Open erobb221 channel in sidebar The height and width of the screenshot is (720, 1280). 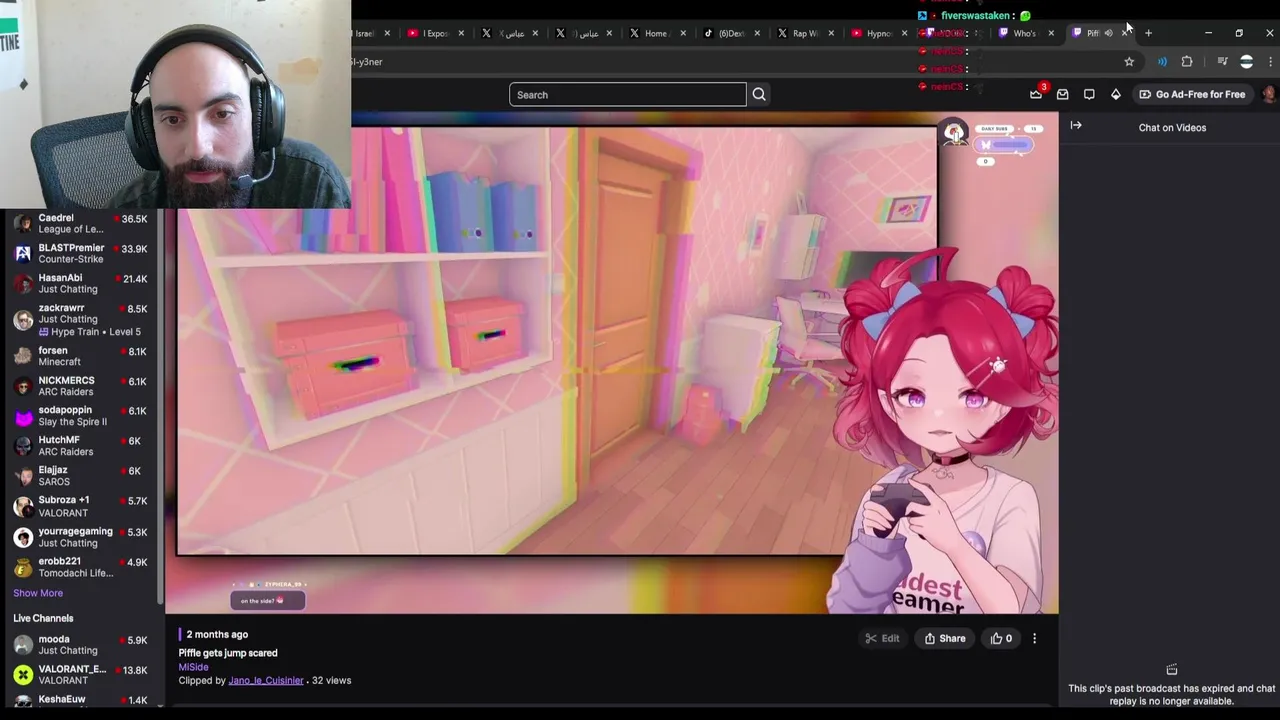81,567
